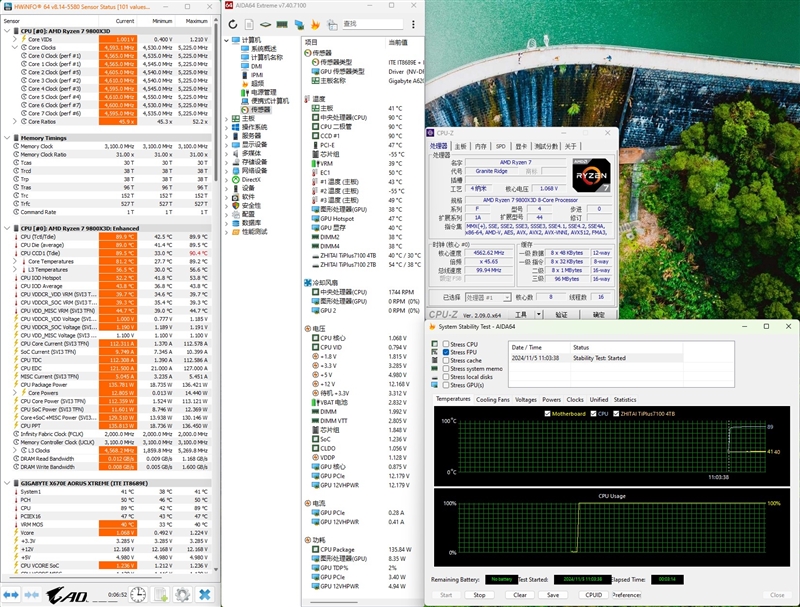
Task: Click the Stress cache icon in stability test
Action: tap(435, 360)
